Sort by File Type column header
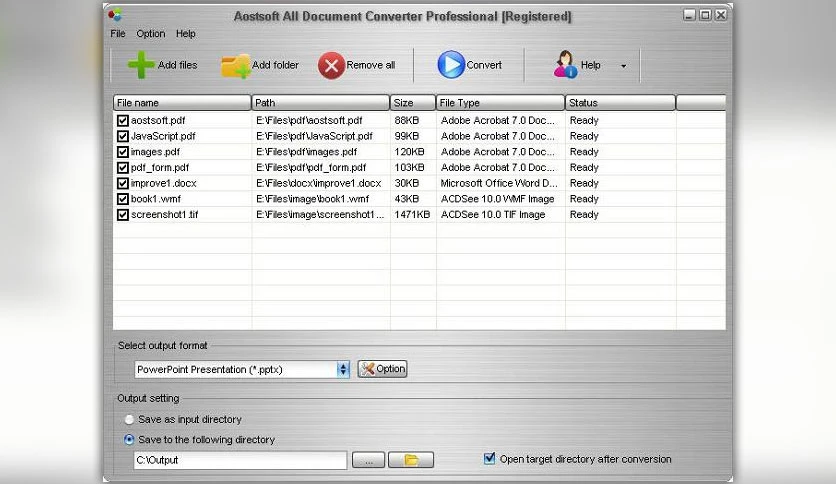 500,103
